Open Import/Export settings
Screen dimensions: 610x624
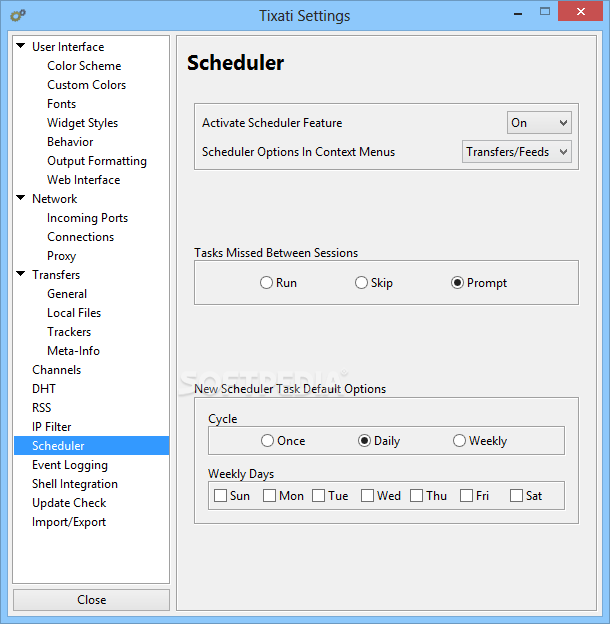coord(69,522)
